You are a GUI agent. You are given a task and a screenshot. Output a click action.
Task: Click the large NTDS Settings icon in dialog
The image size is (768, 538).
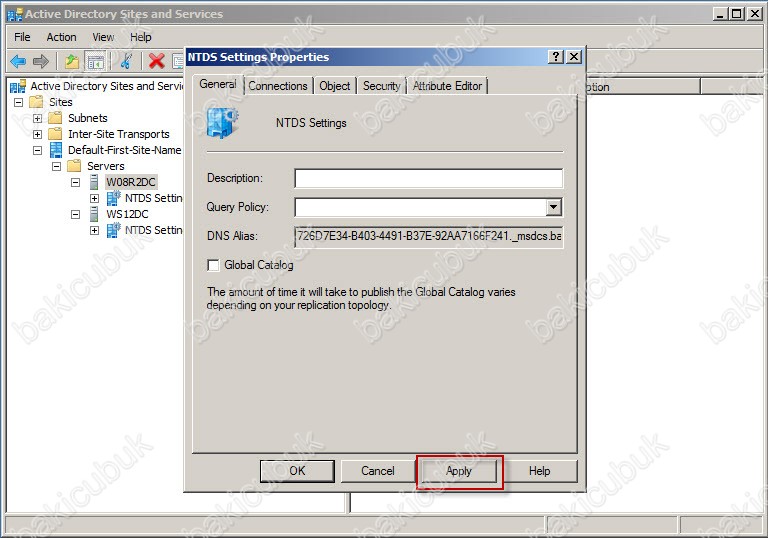(x=222, y=122)
